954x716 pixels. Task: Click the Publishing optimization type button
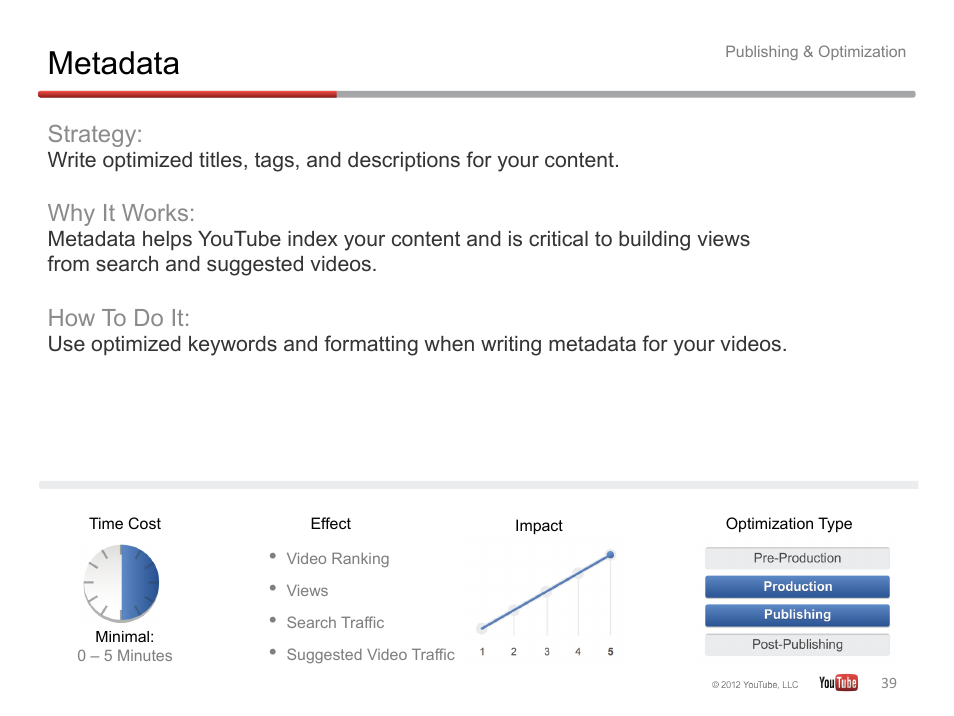click(797, 615)
